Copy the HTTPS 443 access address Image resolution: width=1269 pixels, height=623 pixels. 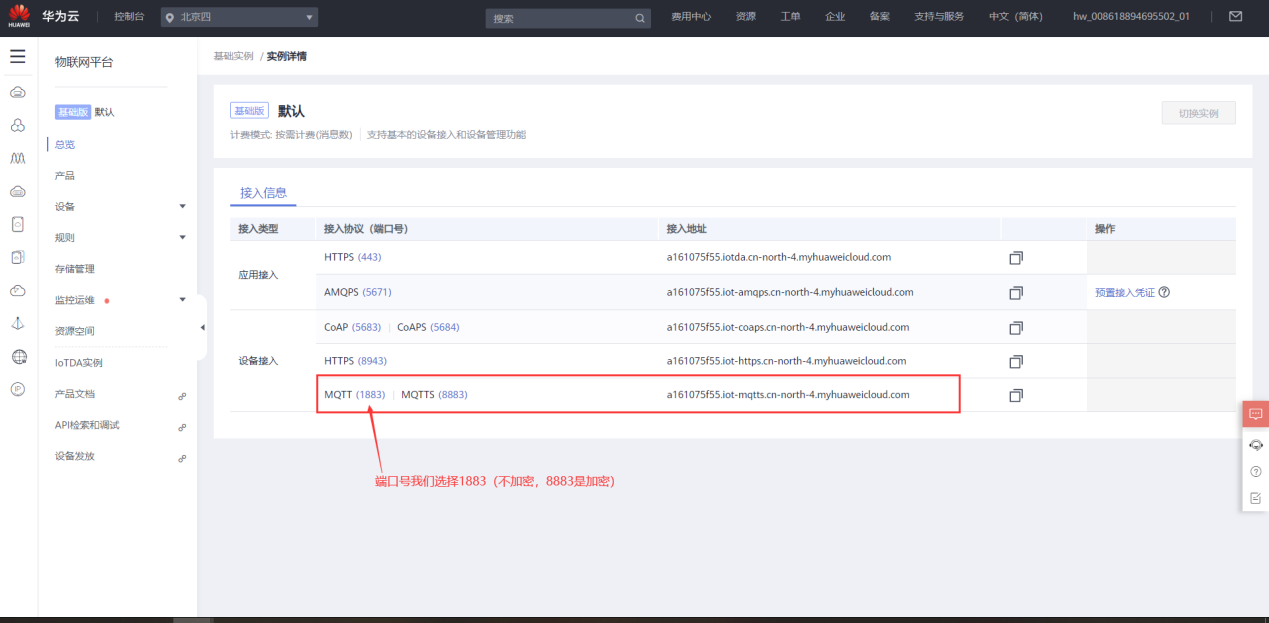click(1016, 258)
